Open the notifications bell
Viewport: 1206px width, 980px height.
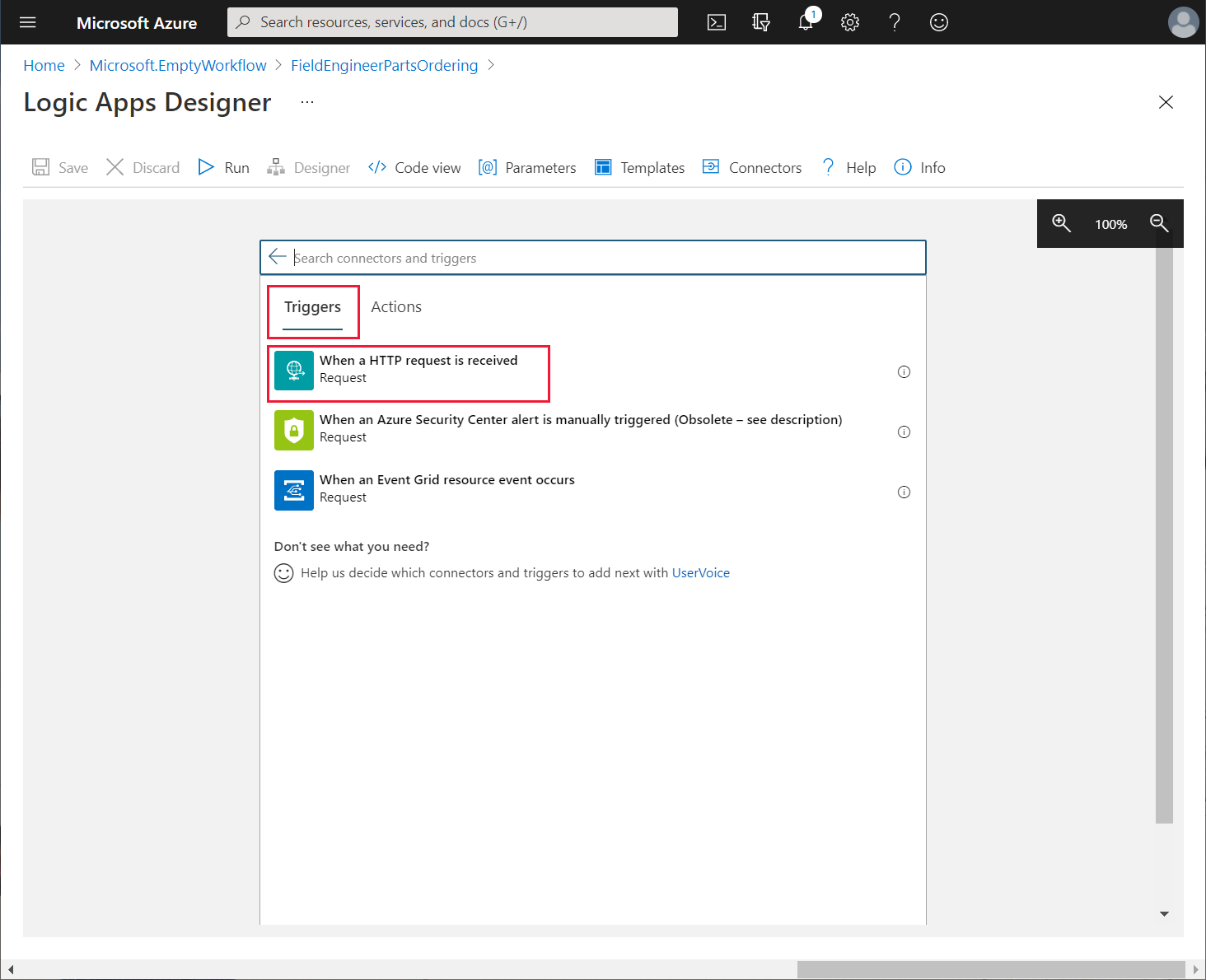click(806, 22)
